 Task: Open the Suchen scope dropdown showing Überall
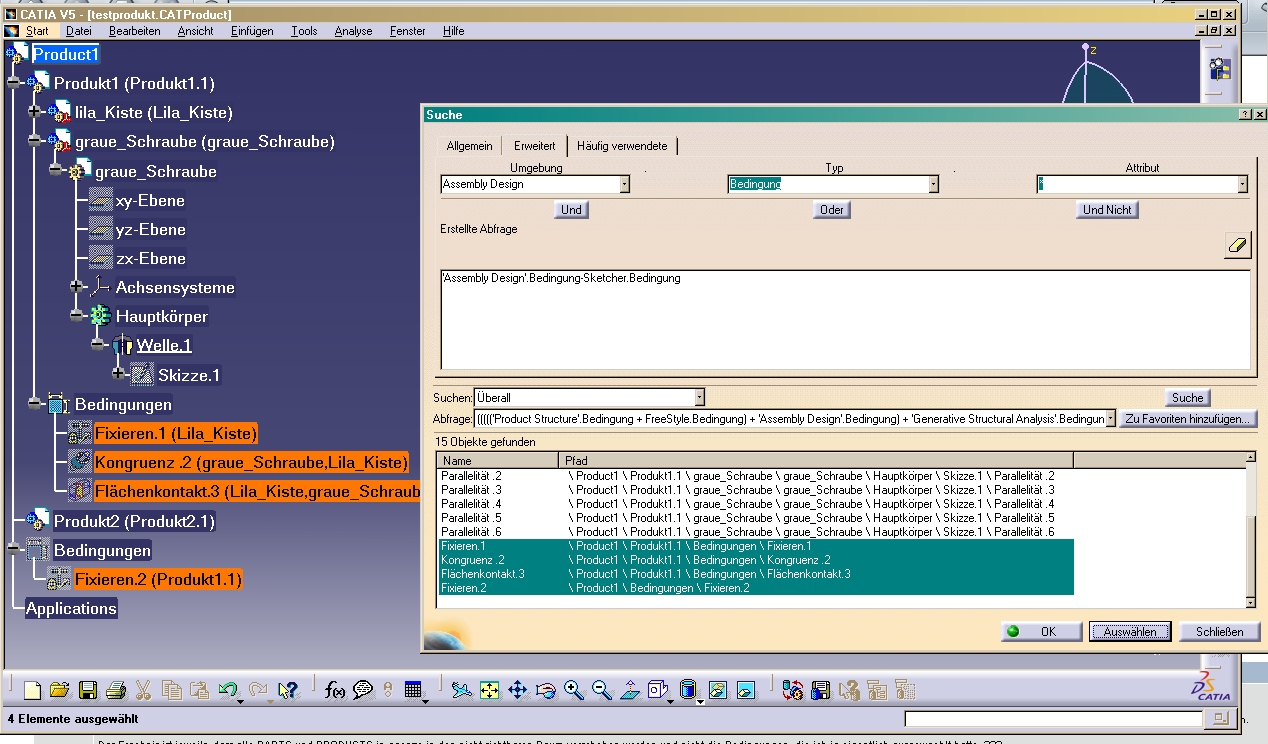699,397
